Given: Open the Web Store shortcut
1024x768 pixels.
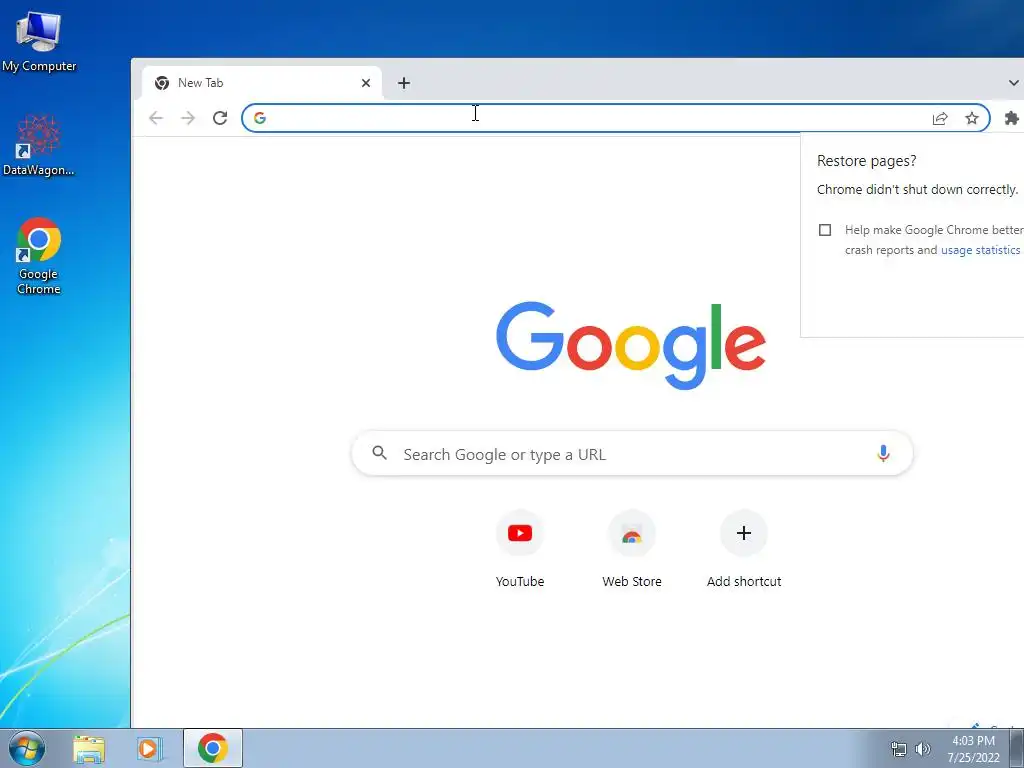Looking at the screenshot, I should [632, 550].
